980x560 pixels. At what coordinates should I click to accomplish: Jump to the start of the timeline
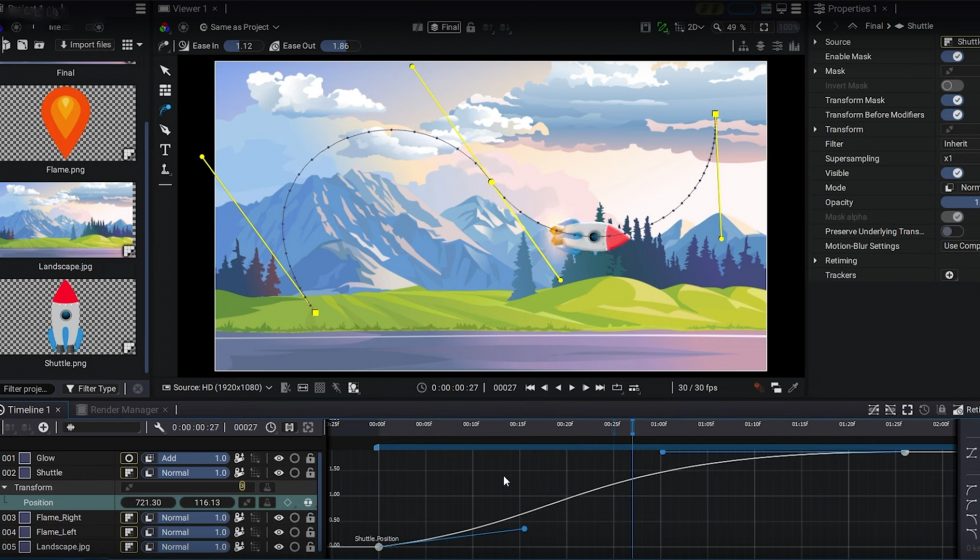click(530, 388)
